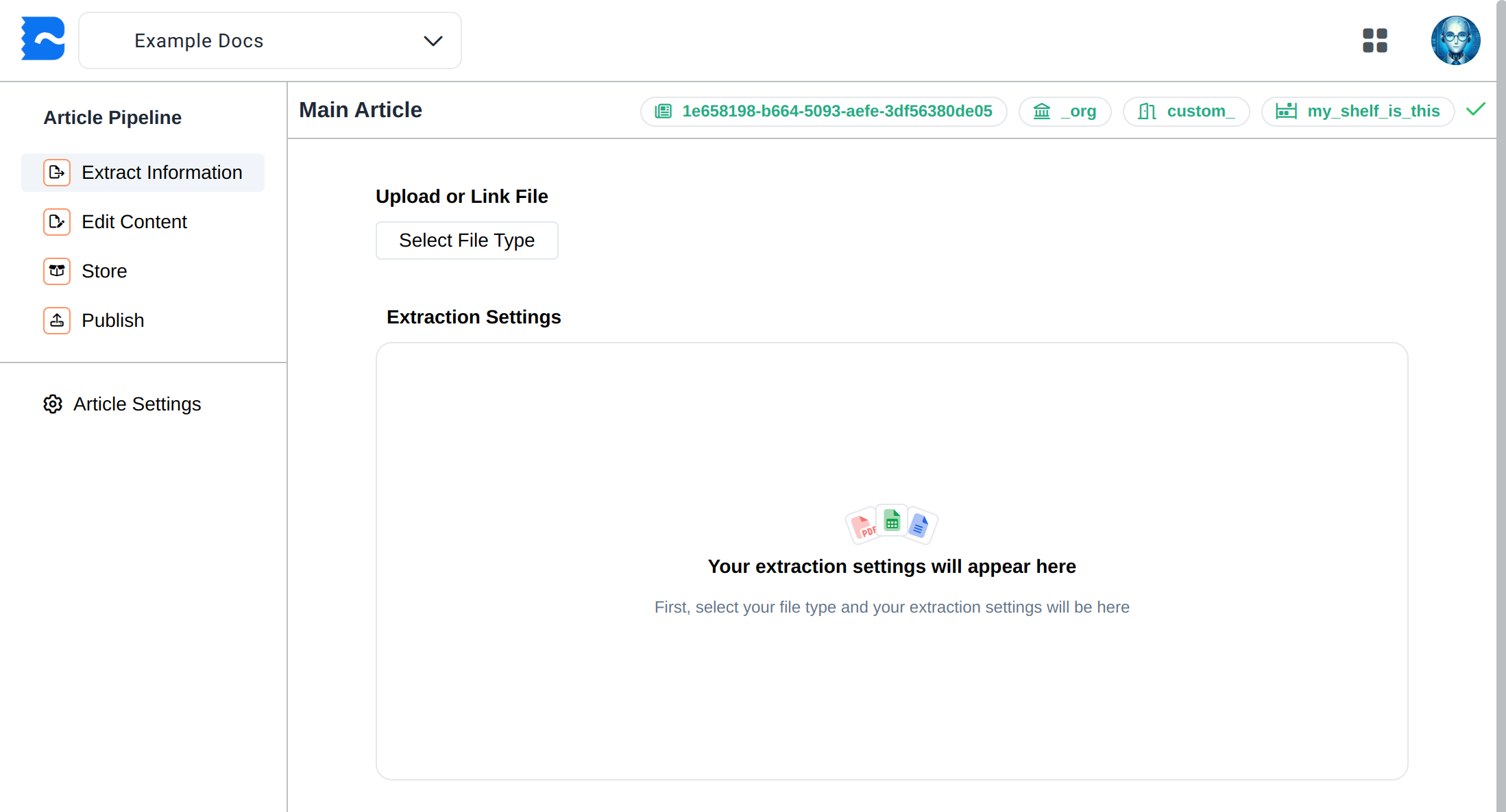Click the blue wave app logo
Viewport: 1506px width, 812px height.
click(x=42, y=39)
